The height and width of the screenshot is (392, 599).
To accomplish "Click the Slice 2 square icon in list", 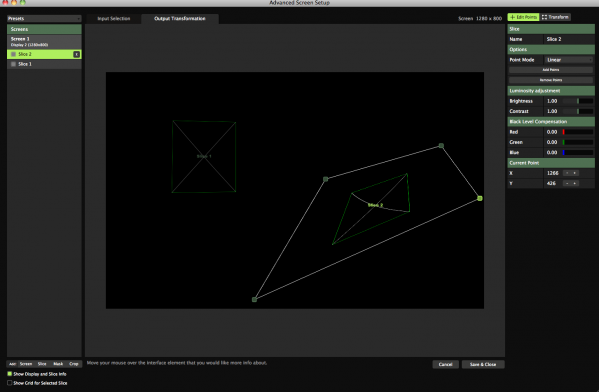I will coord(13,54).
